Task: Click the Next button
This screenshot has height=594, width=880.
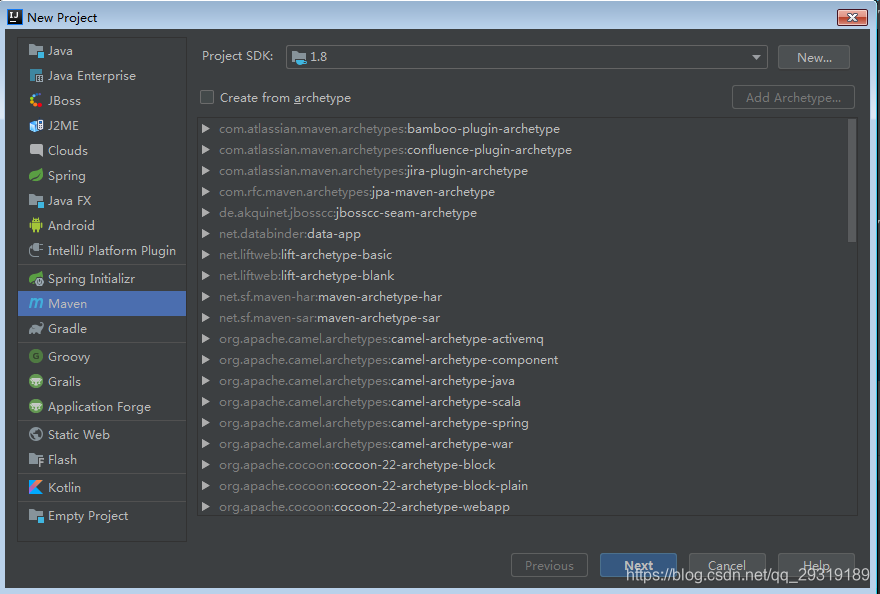Action: click(x=638, y=565)
